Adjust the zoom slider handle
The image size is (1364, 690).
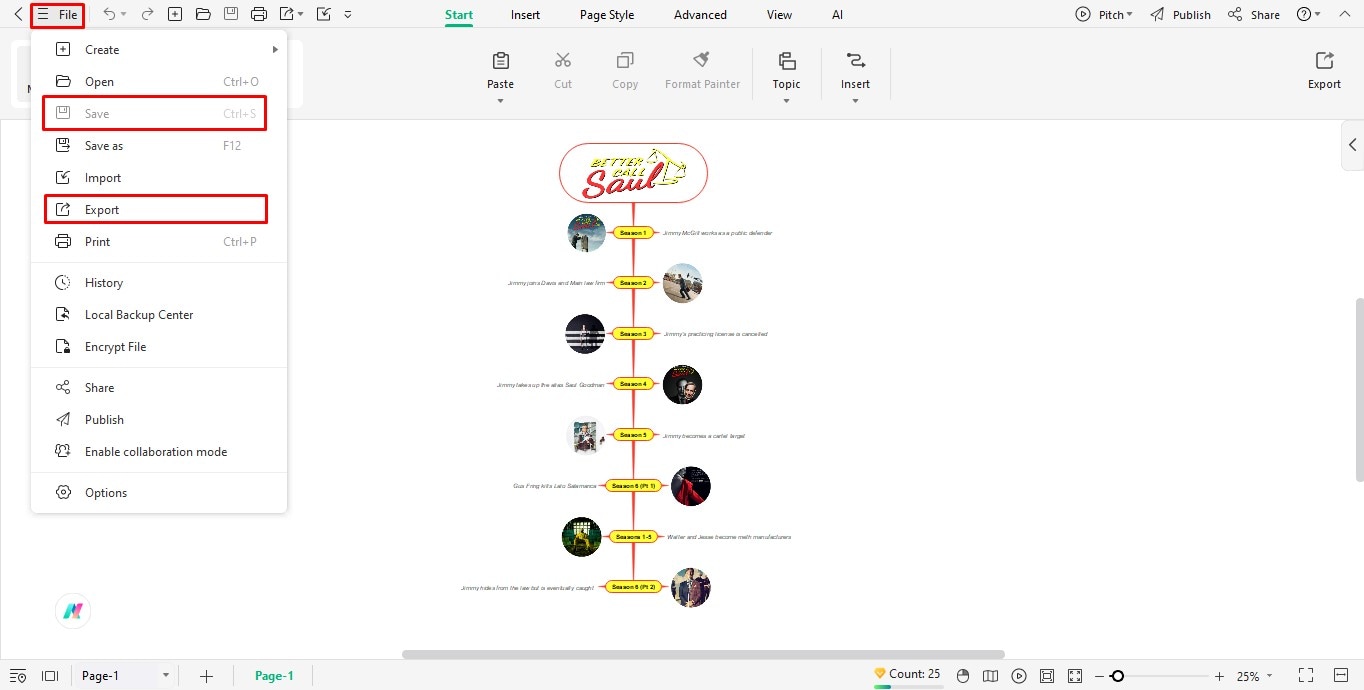pyautogui.click(x=1117, y=676)
